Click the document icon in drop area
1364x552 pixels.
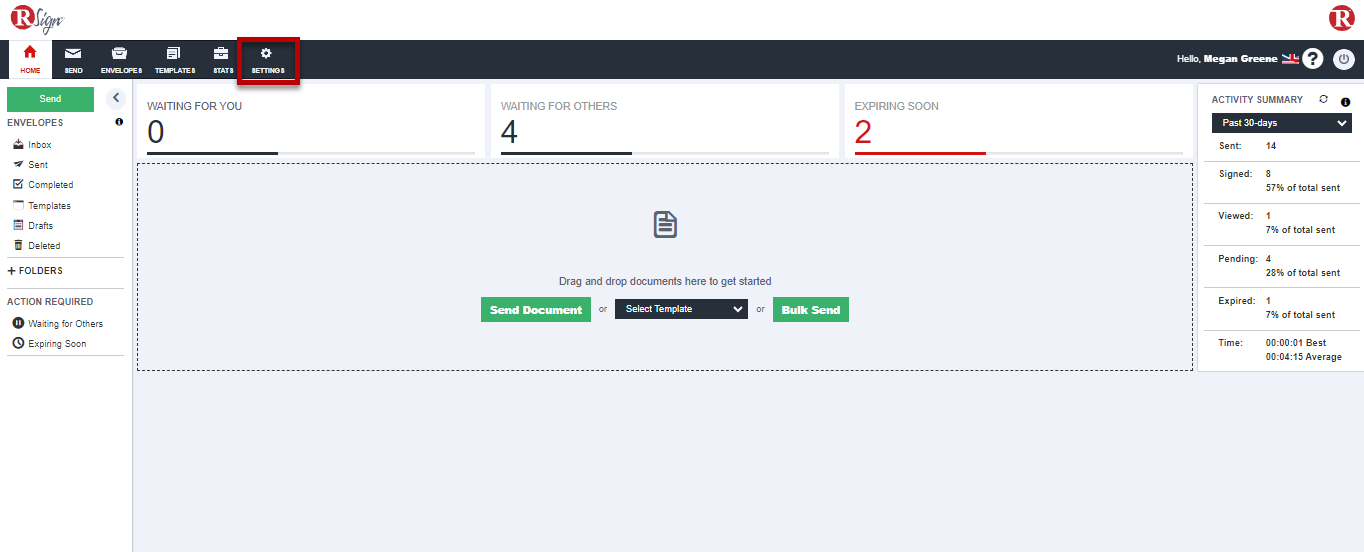[665, 224]
